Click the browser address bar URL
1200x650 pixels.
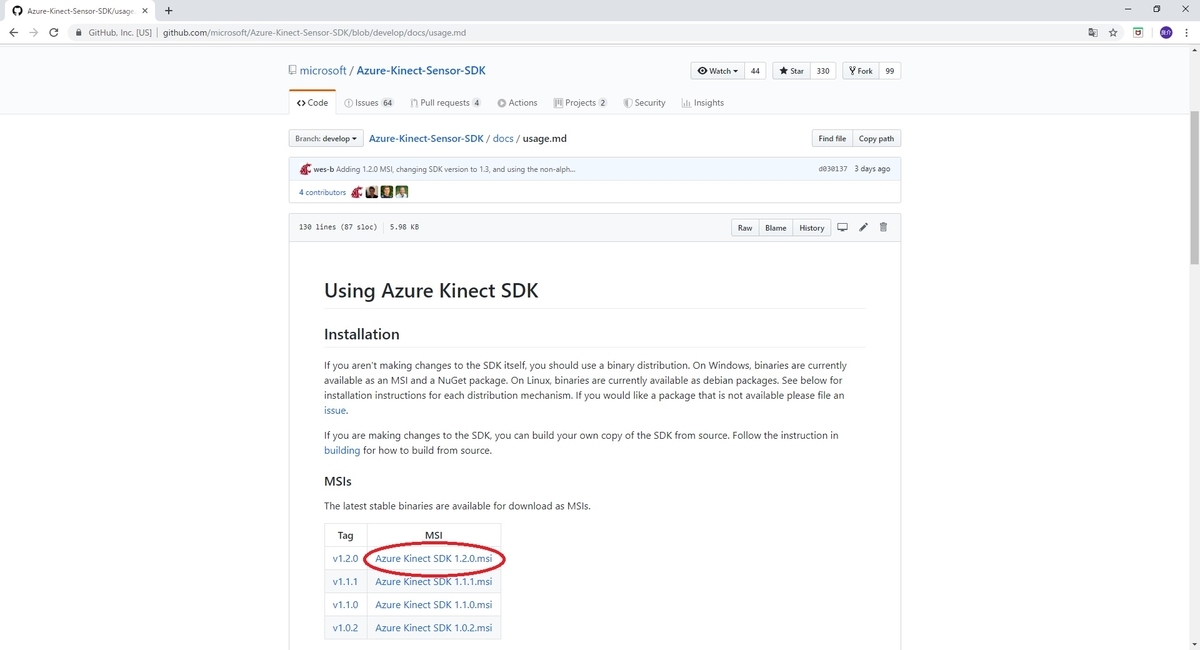pos(315,32)
